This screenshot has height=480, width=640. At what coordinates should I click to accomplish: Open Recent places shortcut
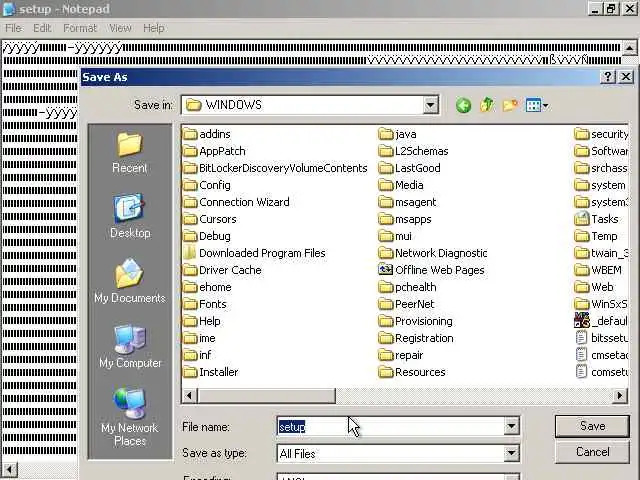point(129,153)
